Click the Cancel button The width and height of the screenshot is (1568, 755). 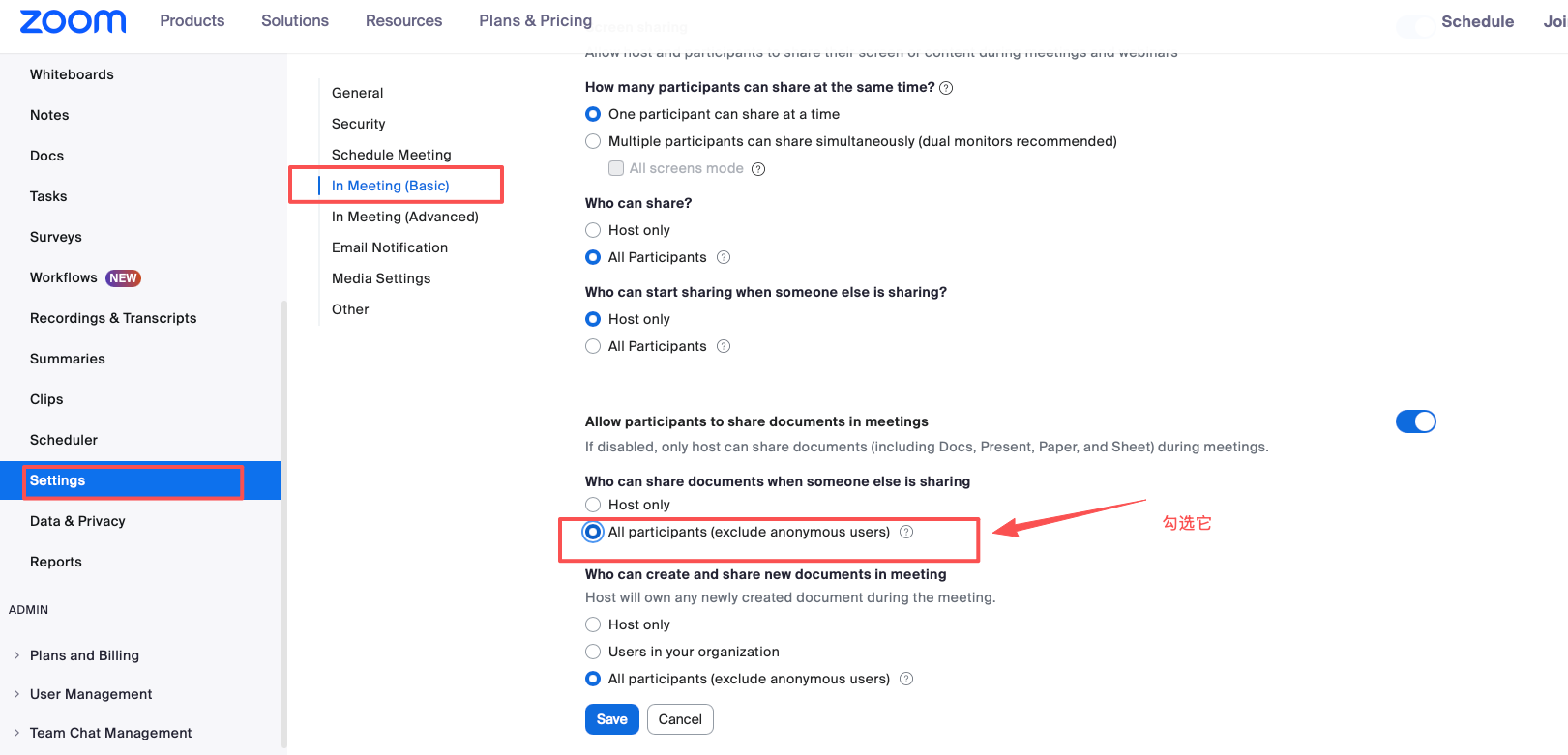pos(680,719)
